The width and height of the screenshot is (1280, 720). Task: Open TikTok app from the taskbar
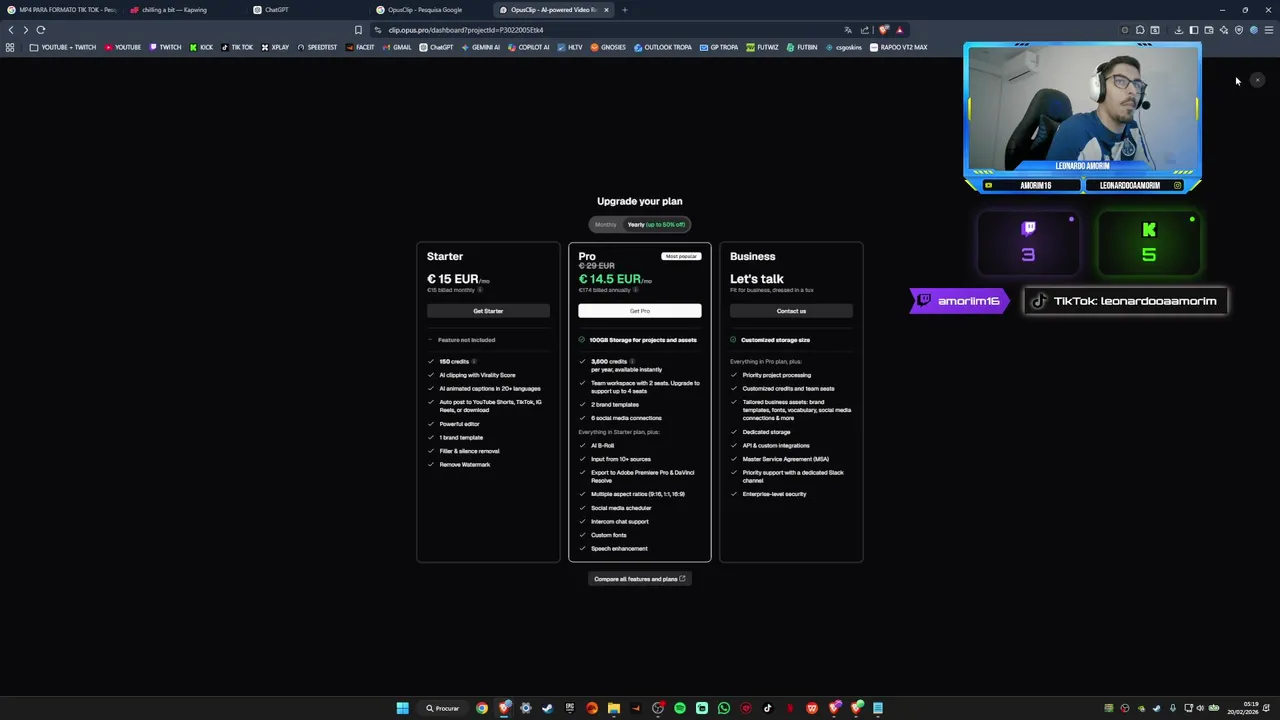coord(767,708)
